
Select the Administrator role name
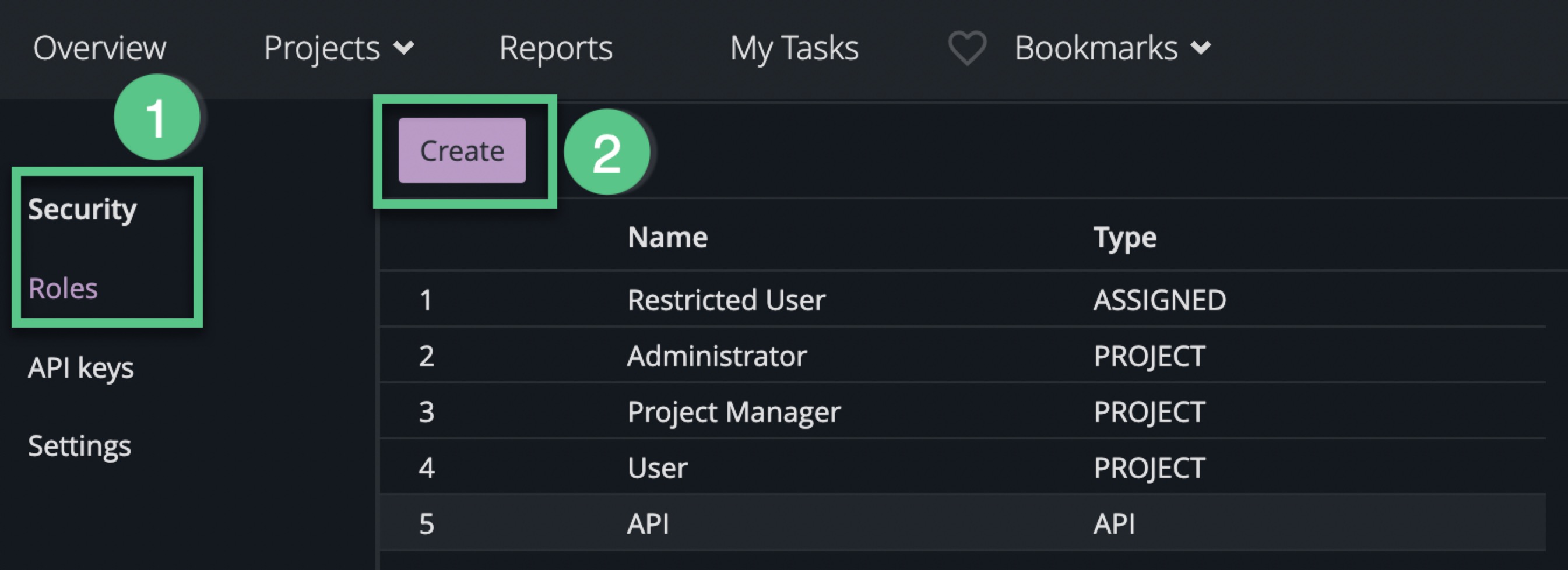[717, 356]
